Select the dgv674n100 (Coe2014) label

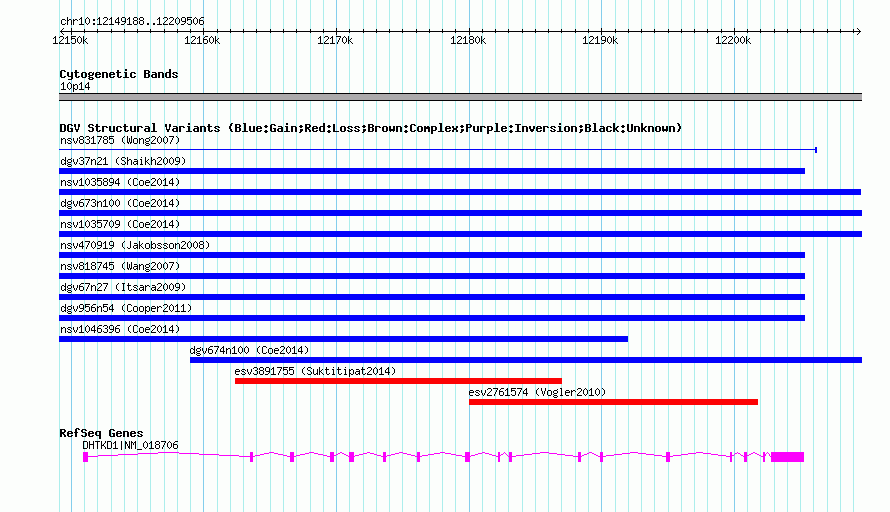pos(249,350)
